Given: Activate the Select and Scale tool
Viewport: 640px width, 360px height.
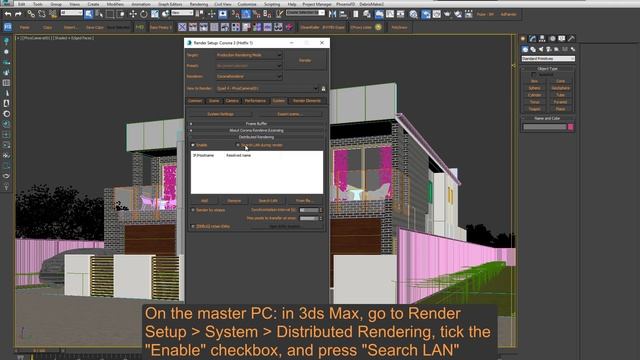Looking at the screenshot, I should pyautogui.click(x=155, y=14).
